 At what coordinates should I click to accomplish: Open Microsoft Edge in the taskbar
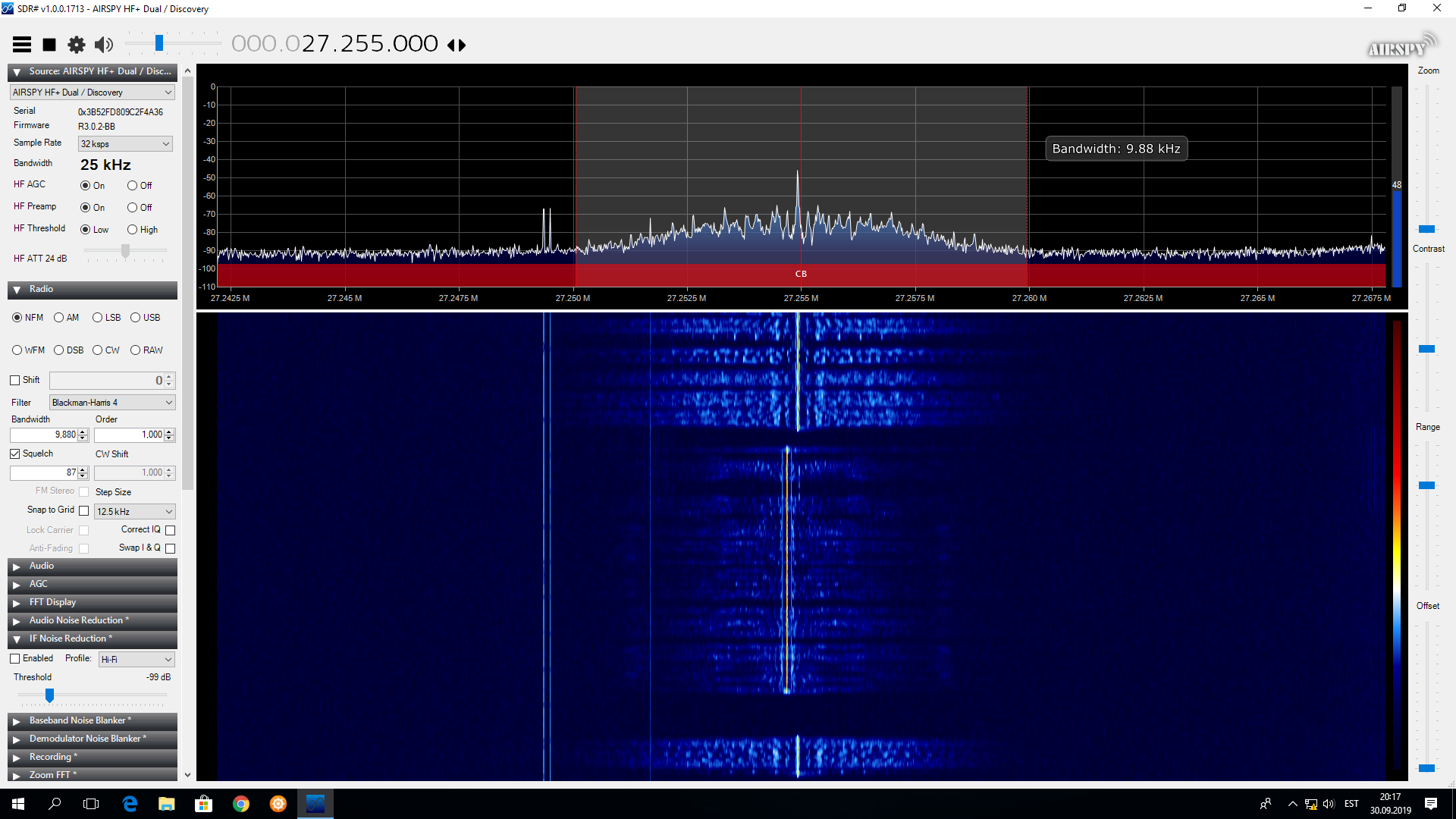click(130, 804)
